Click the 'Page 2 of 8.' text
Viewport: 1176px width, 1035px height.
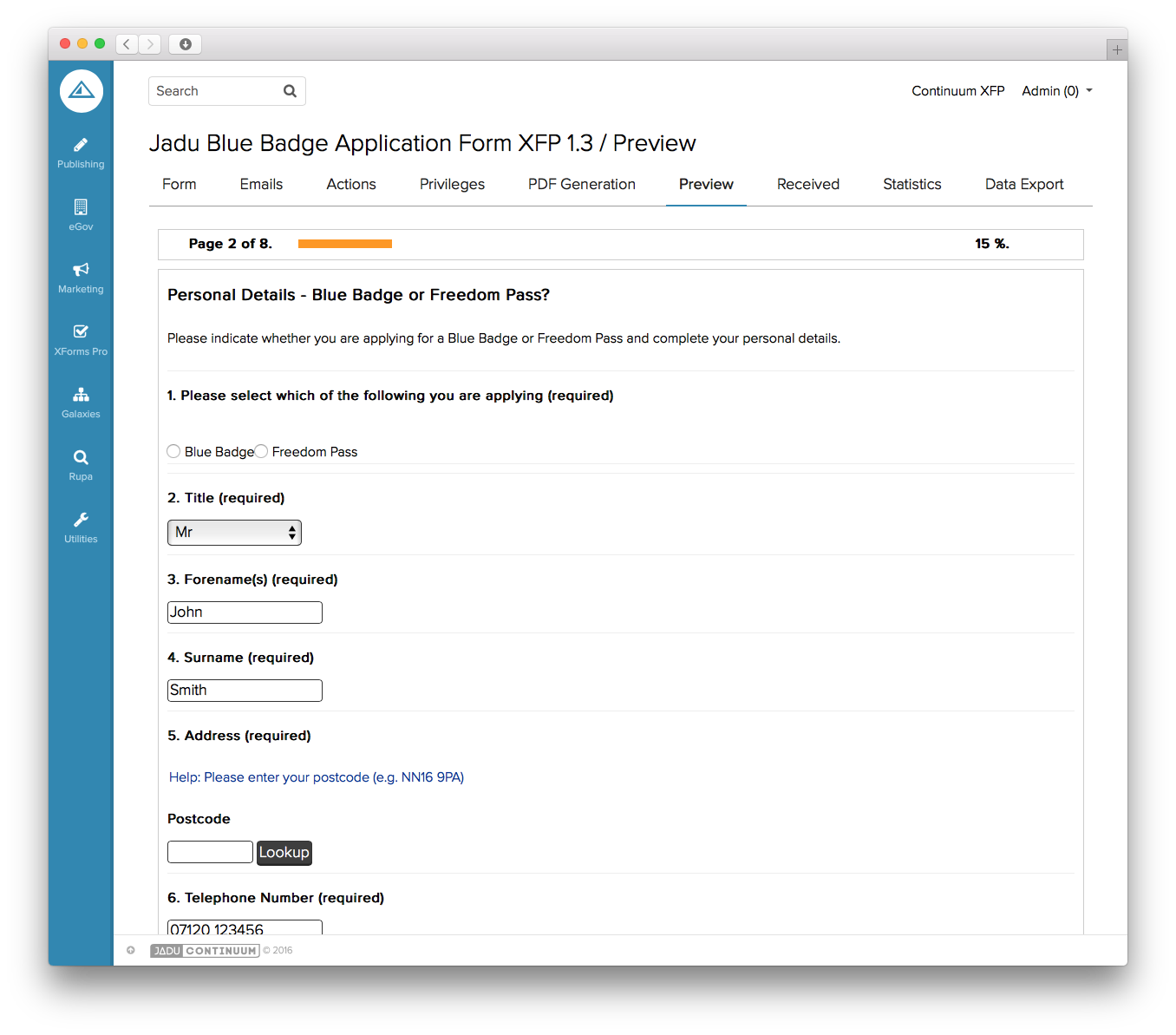click(x=231, y=244)
